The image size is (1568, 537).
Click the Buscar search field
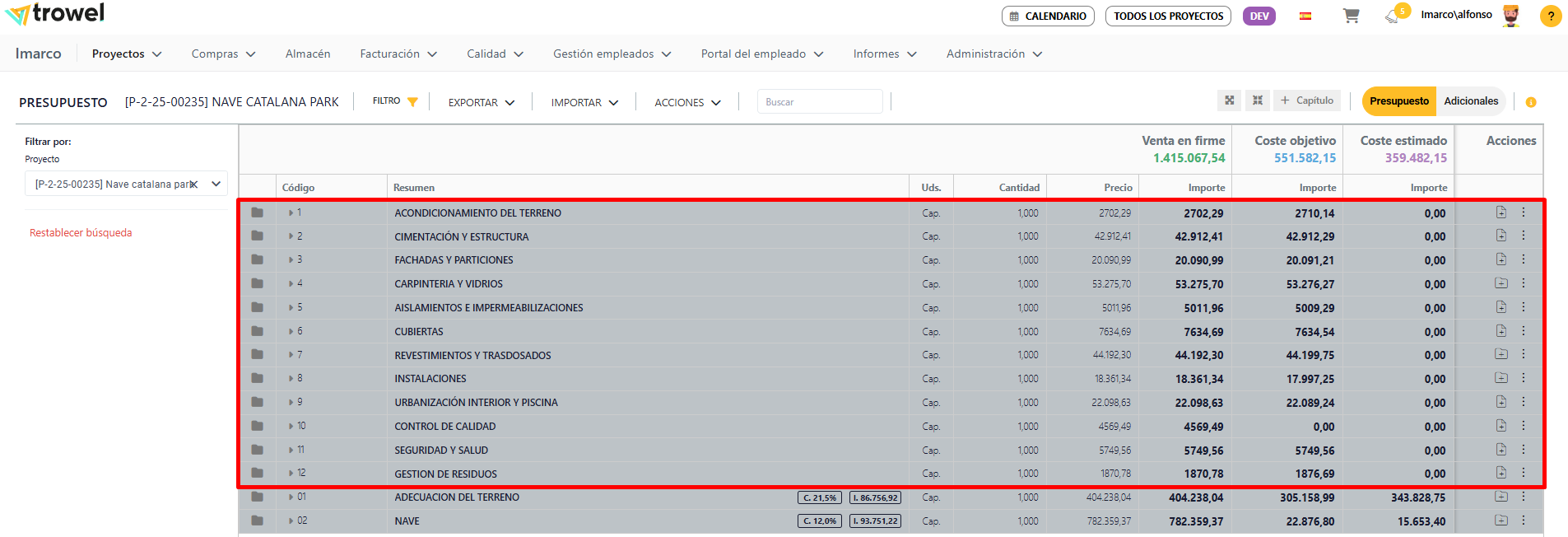coord(819,102)
